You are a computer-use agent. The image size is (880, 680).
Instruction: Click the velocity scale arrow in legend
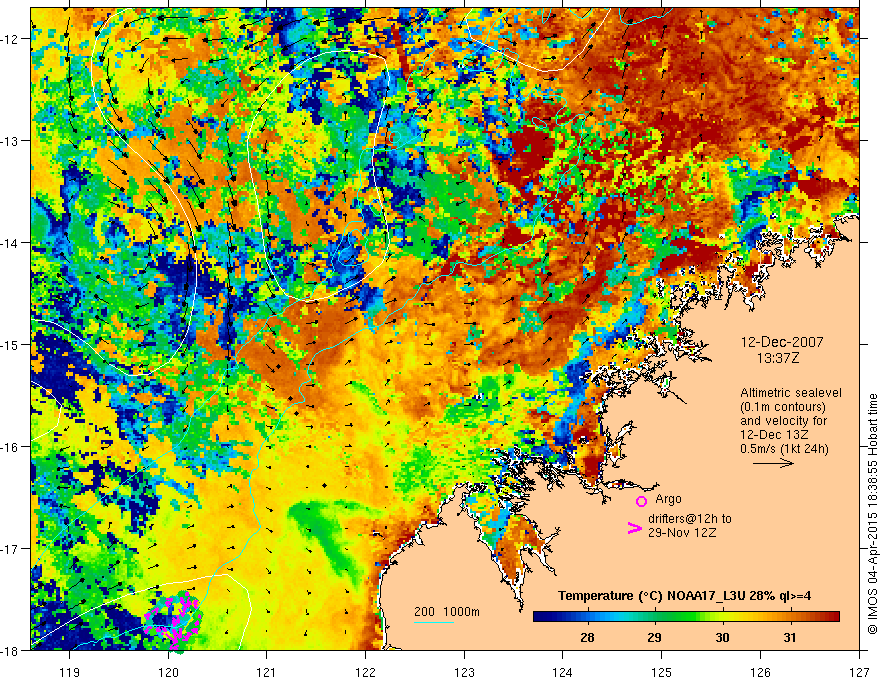click(773, 463)
